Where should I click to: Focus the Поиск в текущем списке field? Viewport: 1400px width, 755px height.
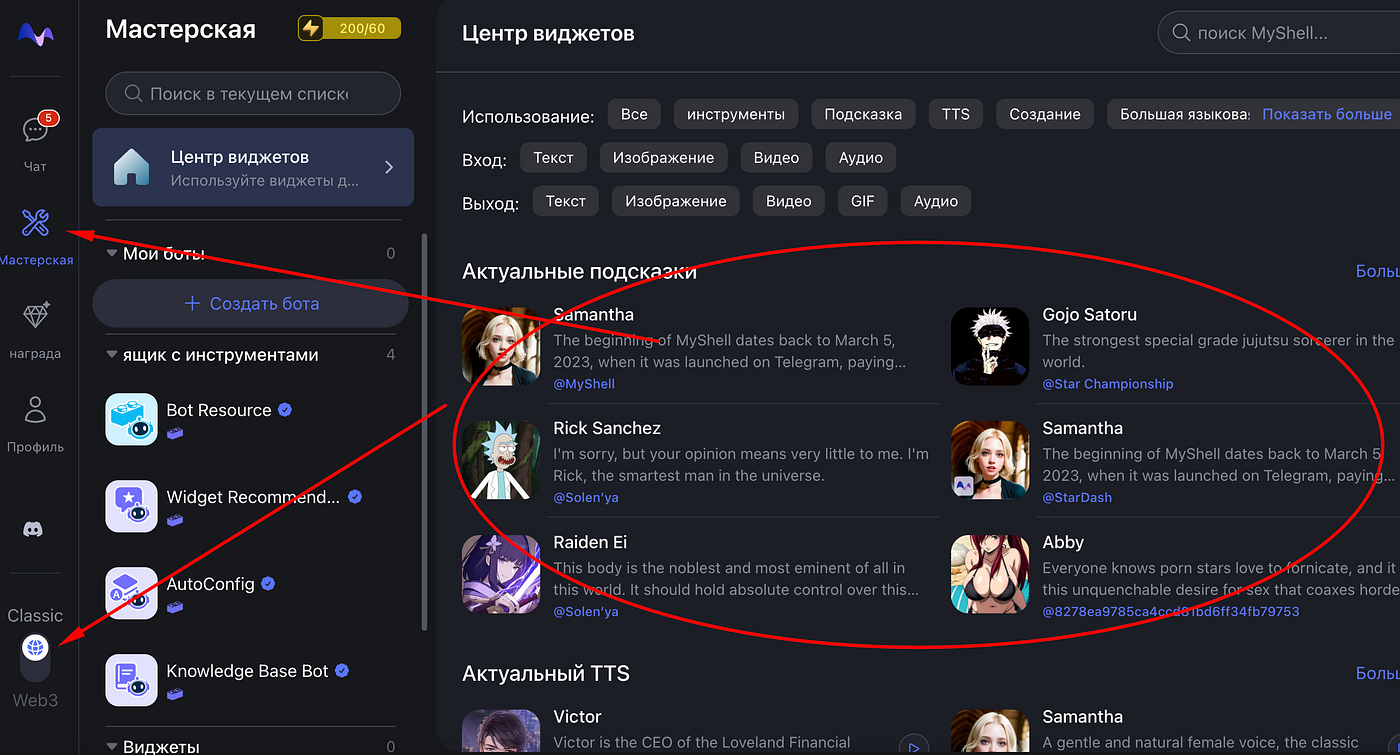point(253,93)
